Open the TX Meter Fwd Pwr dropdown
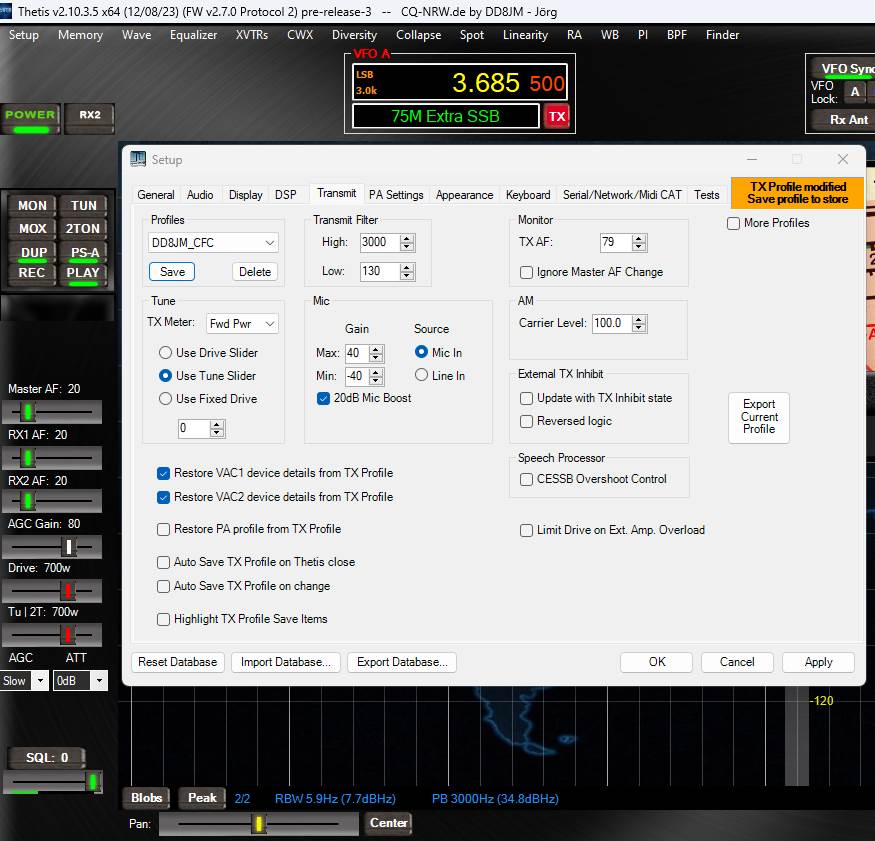The image size is (875, 841). pyautogui.click(x=242, y=324)
